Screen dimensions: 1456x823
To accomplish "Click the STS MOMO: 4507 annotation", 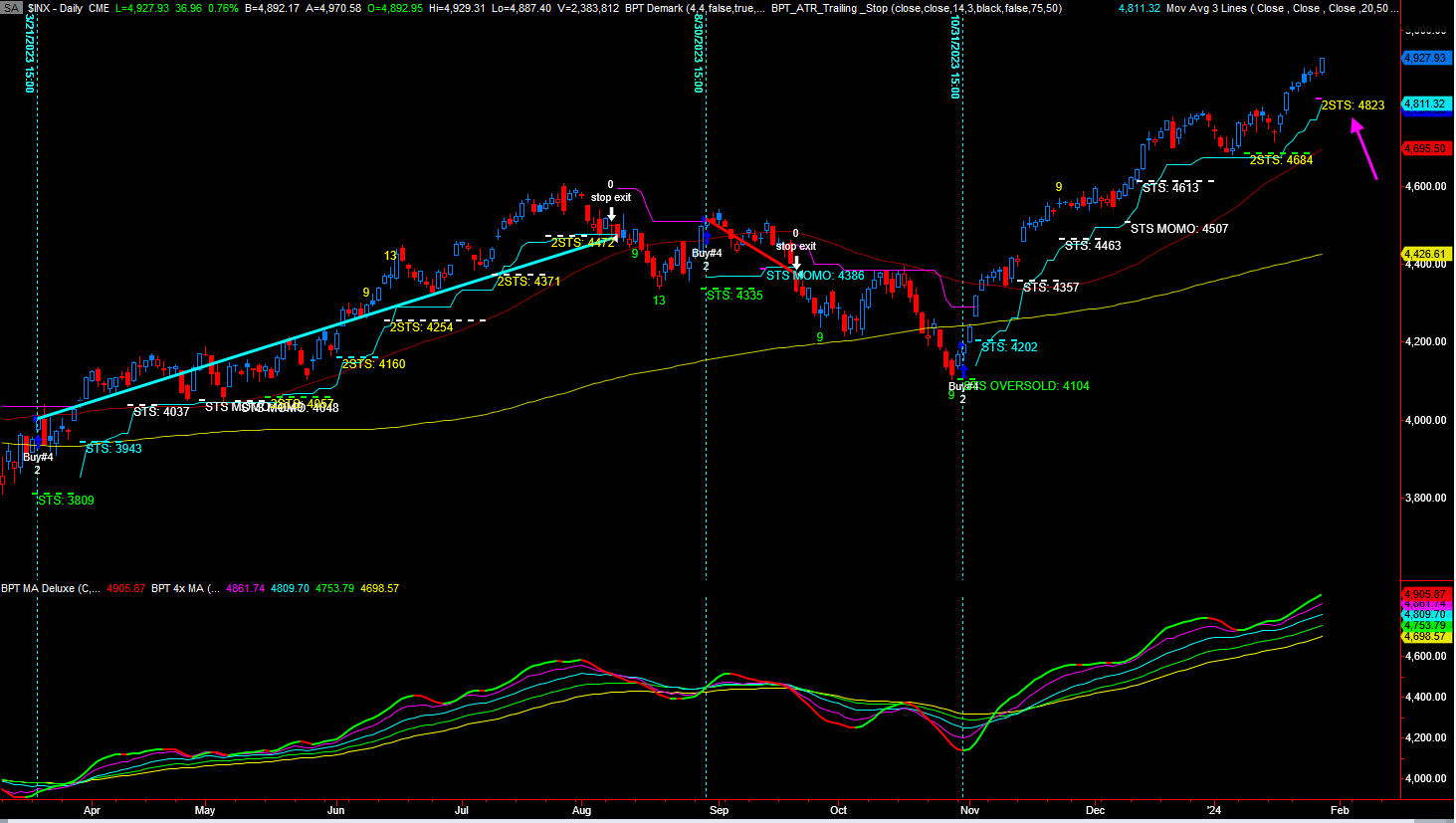I will tap(1178, 229).
